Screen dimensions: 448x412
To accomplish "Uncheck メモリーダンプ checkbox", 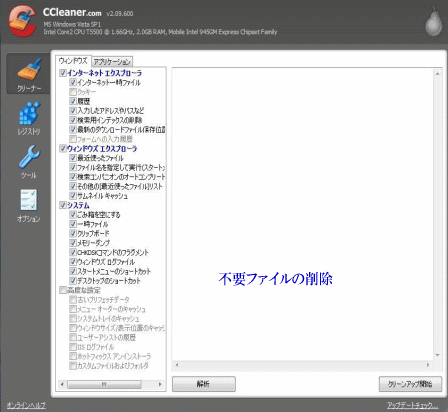I will [x=73, y=242].
